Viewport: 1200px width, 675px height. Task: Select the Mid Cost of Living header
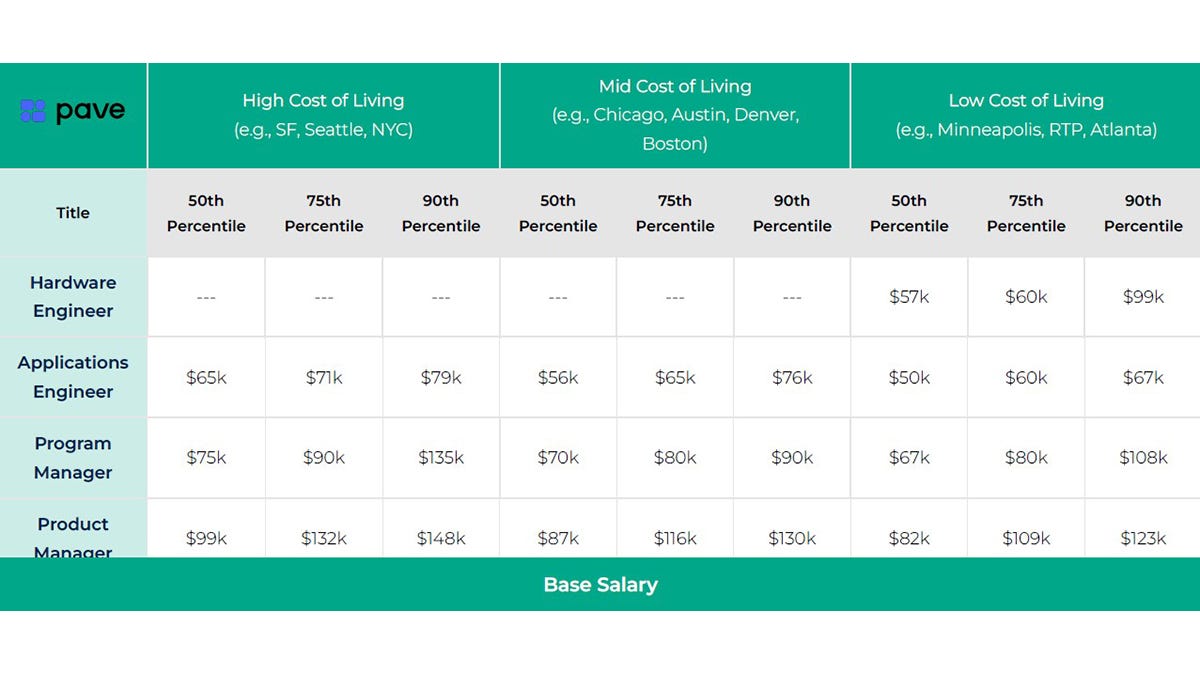[675, 115]
